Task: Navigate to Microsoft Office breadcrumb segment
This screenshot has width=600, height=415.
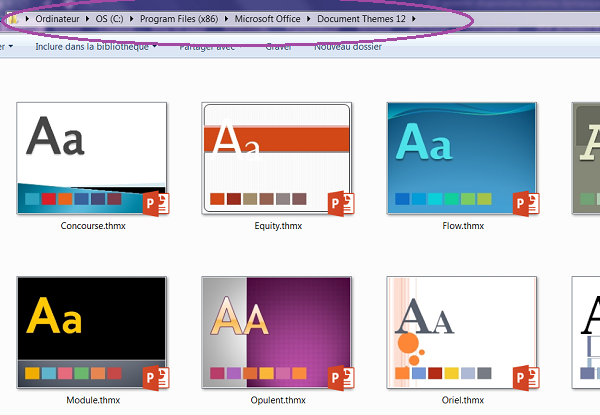Action: click(267, 19)
